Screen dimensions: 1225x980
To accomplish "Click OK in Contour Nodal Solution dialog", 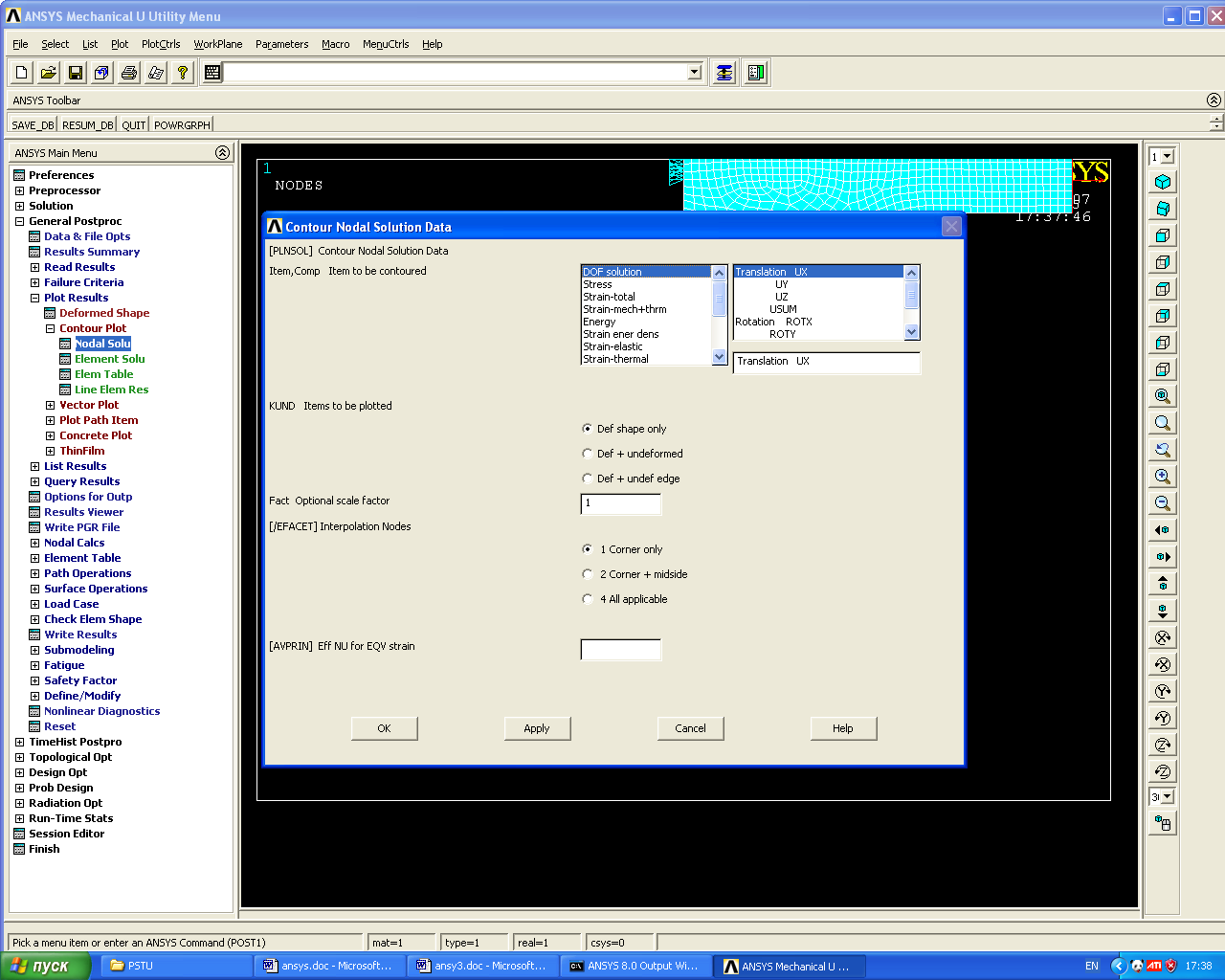I will pyautogui.click(x=384, y=728).
